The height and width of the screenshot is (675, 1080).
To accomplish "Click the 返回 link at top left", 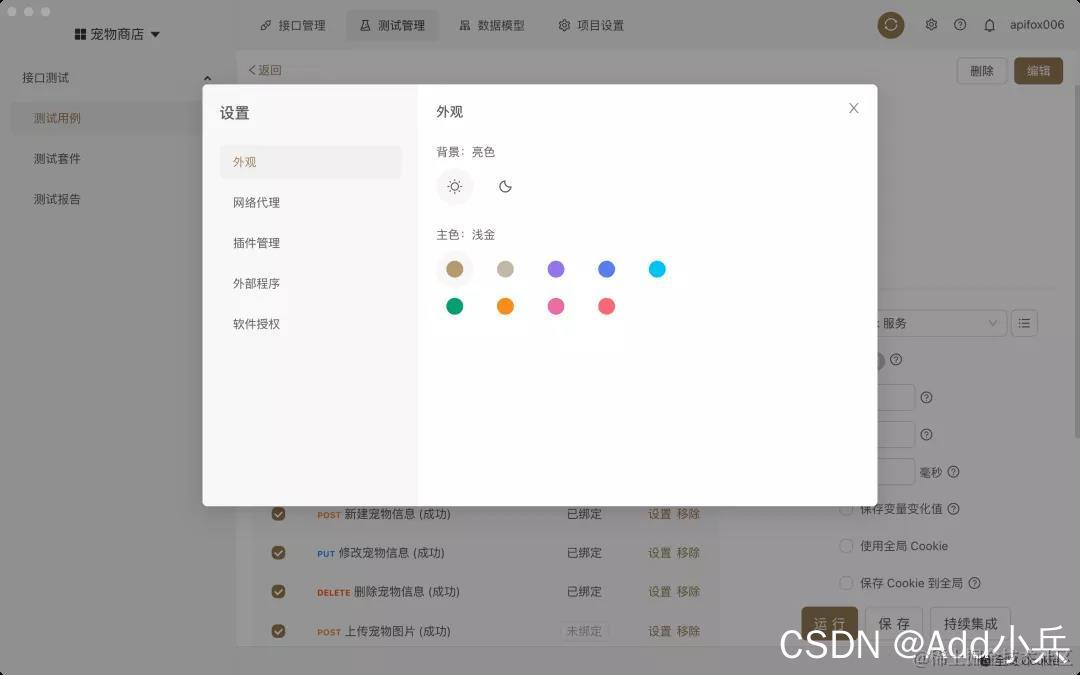I will tap(263, 70).
